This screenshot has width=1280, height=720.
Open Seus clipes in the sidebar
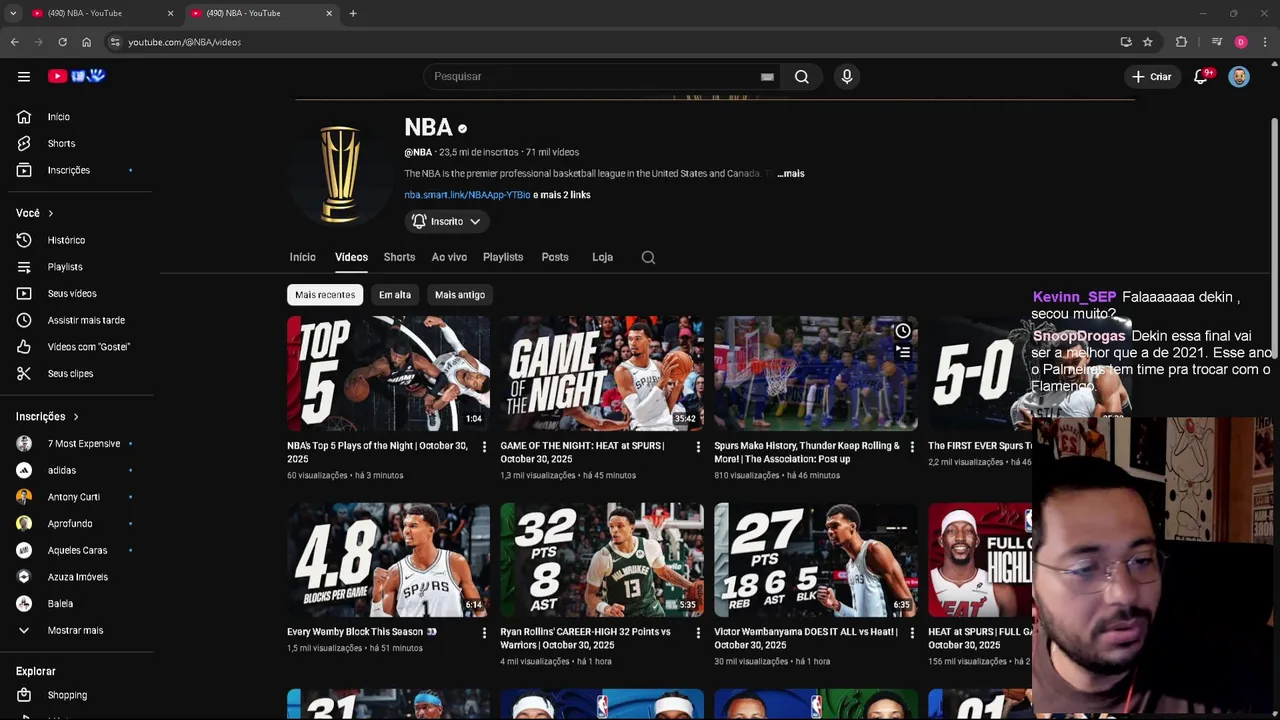77,373
